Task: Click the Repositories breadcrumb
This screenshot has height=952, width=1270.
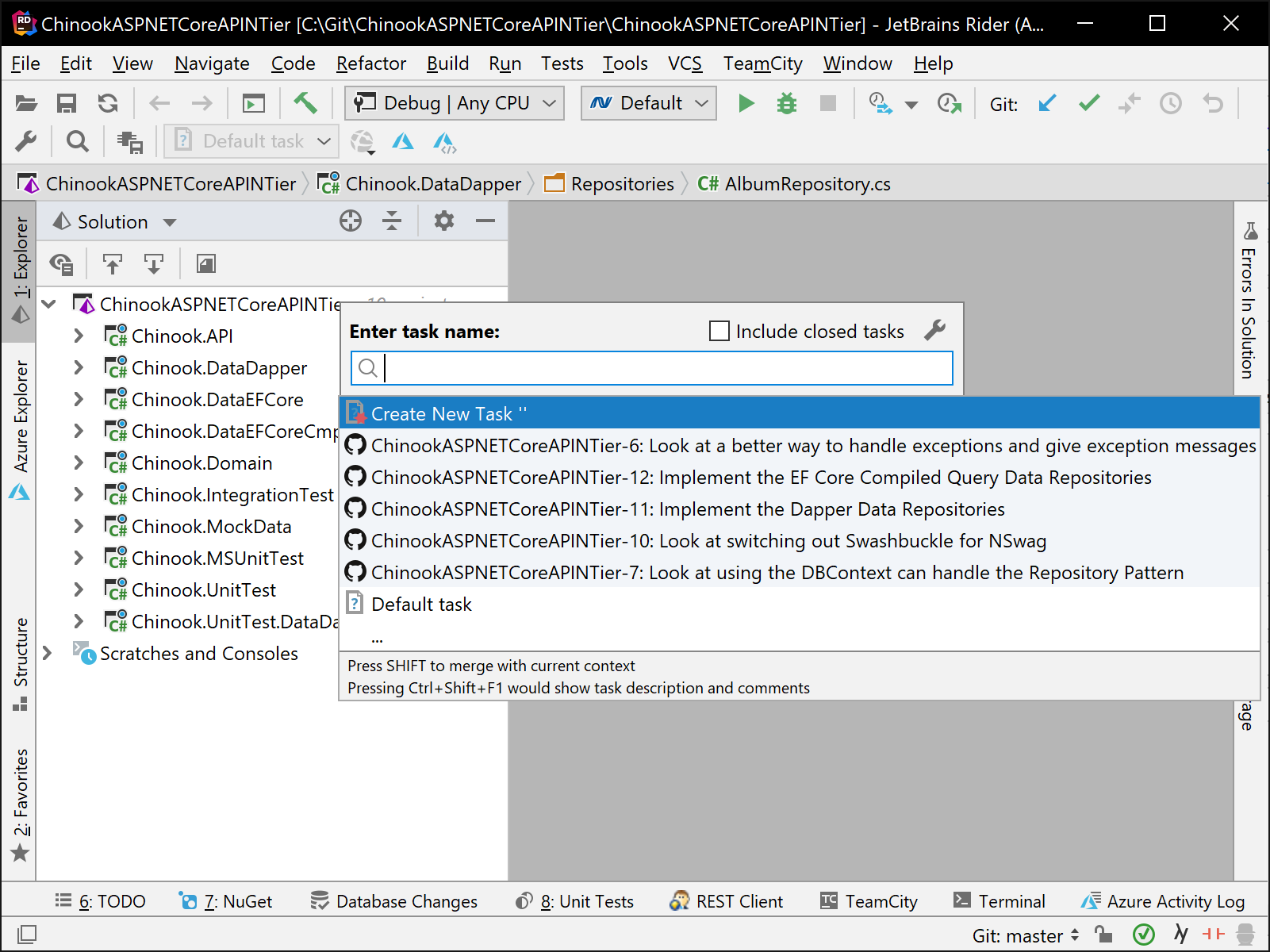Action: [x=609, y=184]
